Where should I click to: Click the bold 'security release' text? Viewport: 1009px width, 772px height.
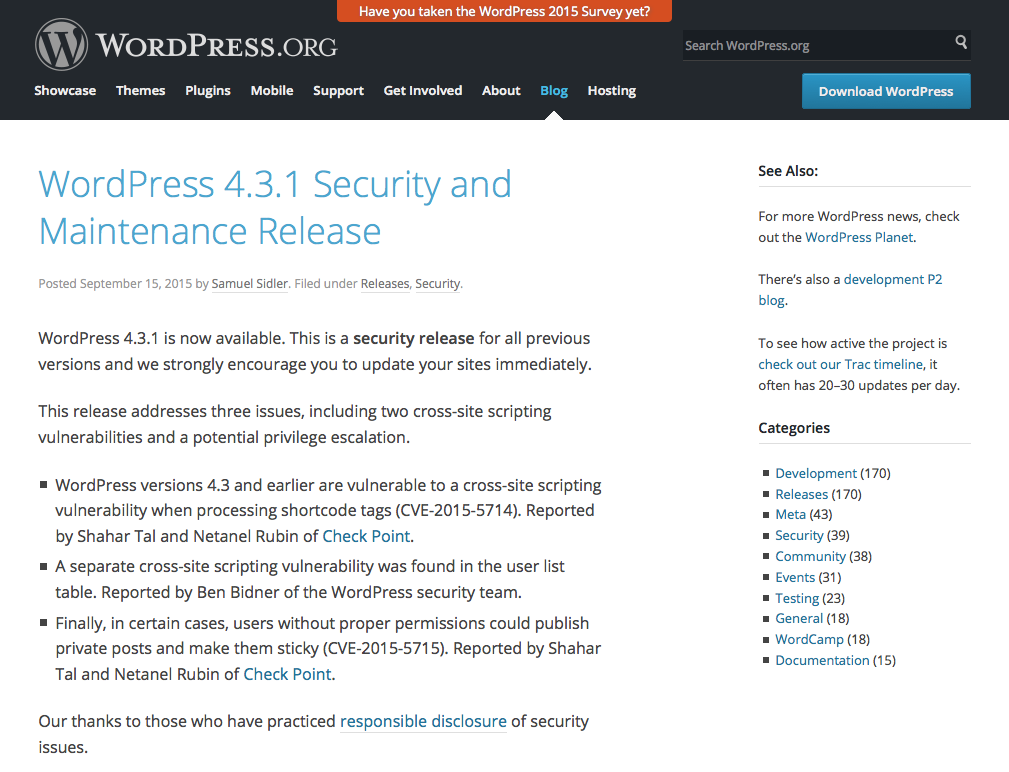tap(414, 338)
